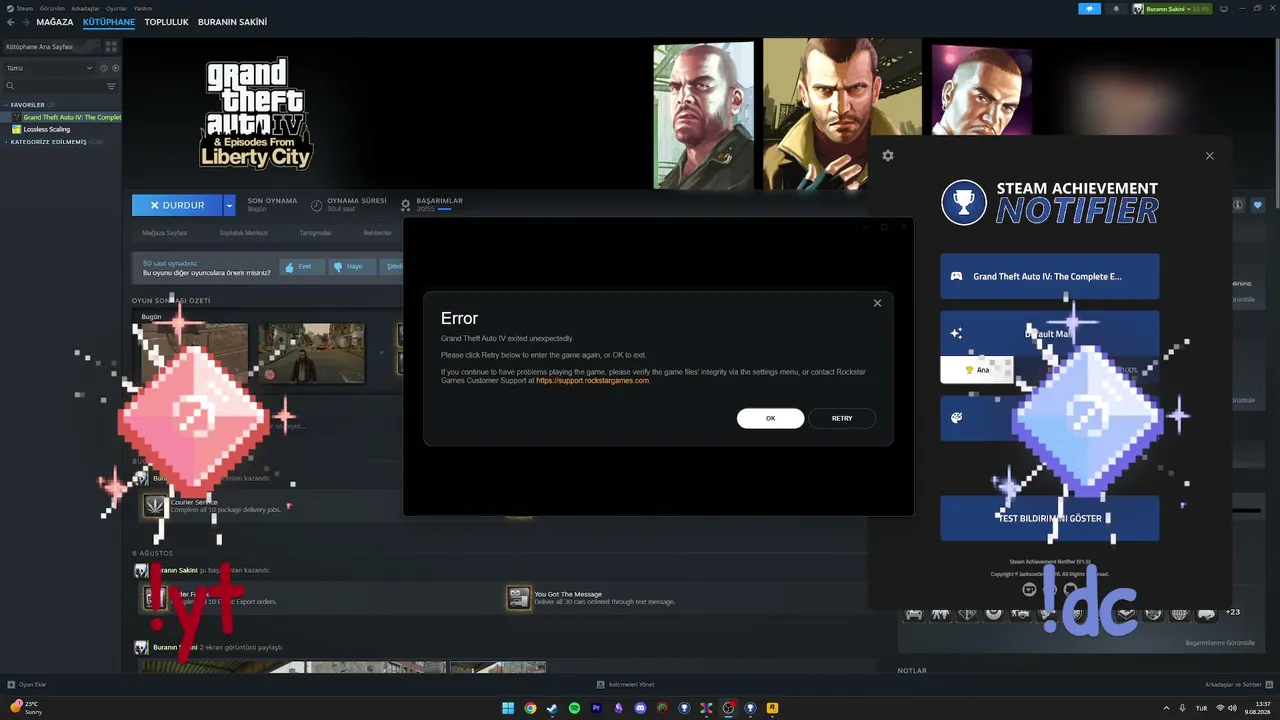Open game info via the info icon
The width and height of the screenshot is (1280, 720).
click(1238, 205)
